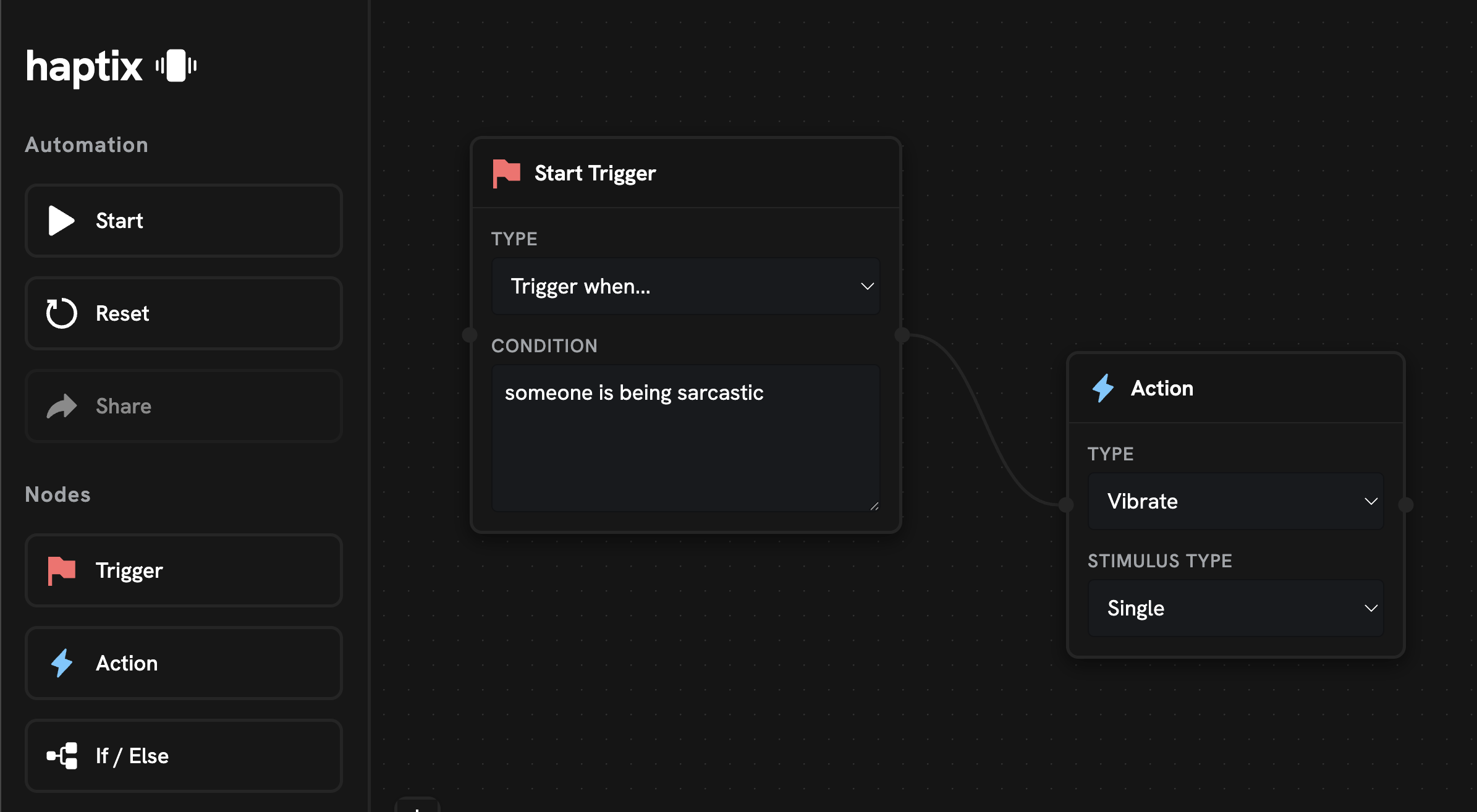Click the blue lightning bolt in Nodes list
This screenshot has width=1477, height=812.
[61, 663]
